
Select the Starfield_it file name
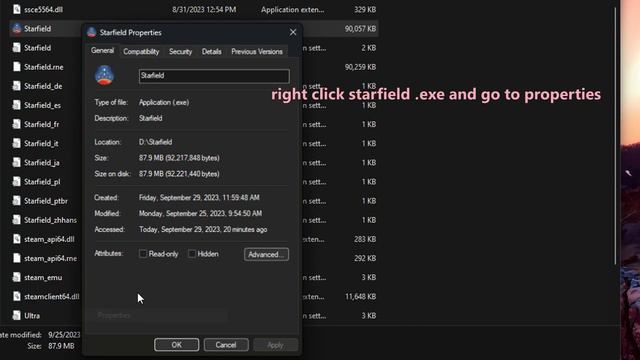tap(41, 144)
